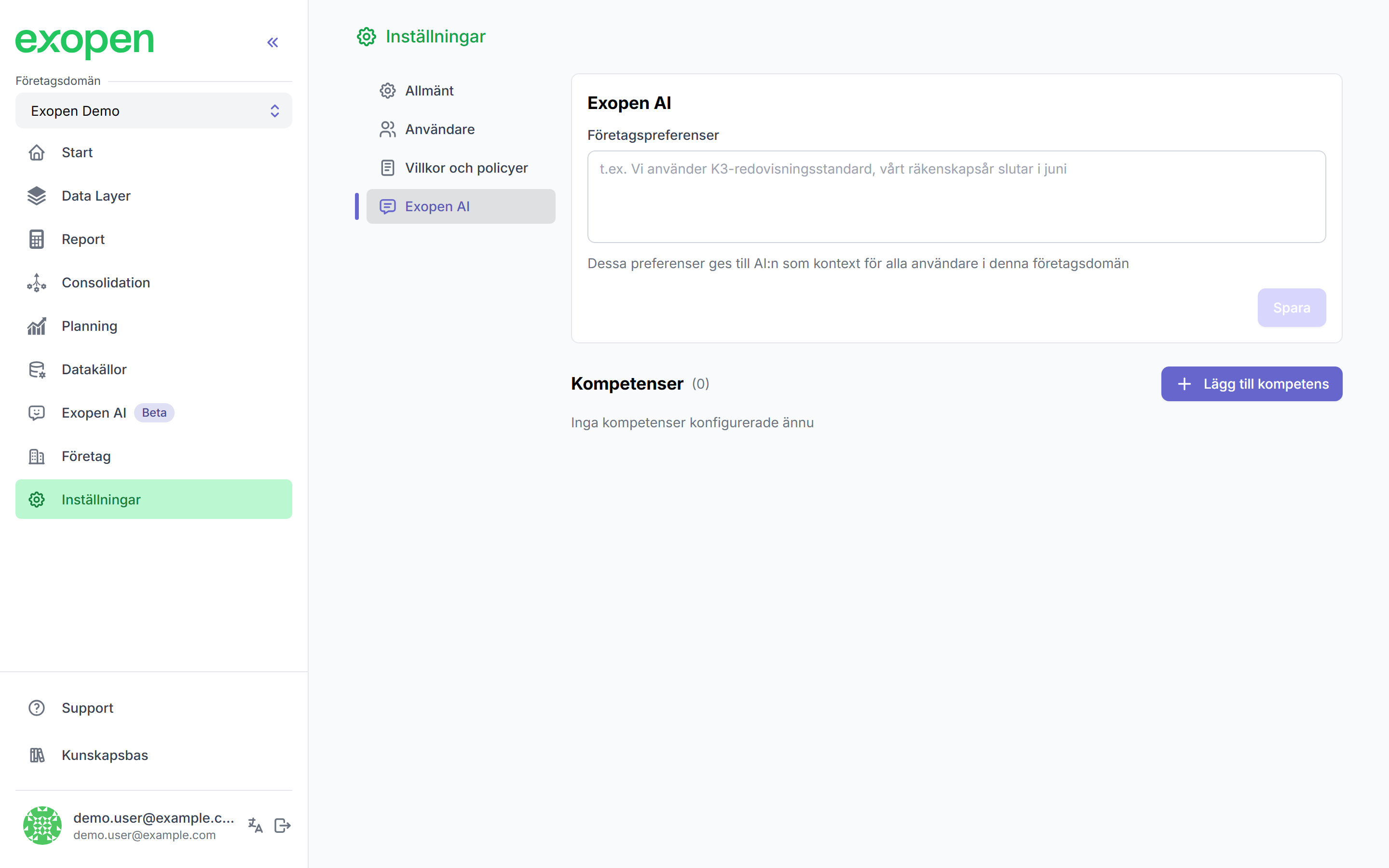Click the Data Layer stack icon
This screenshot has height=868, width=1389.
(37, 196)
